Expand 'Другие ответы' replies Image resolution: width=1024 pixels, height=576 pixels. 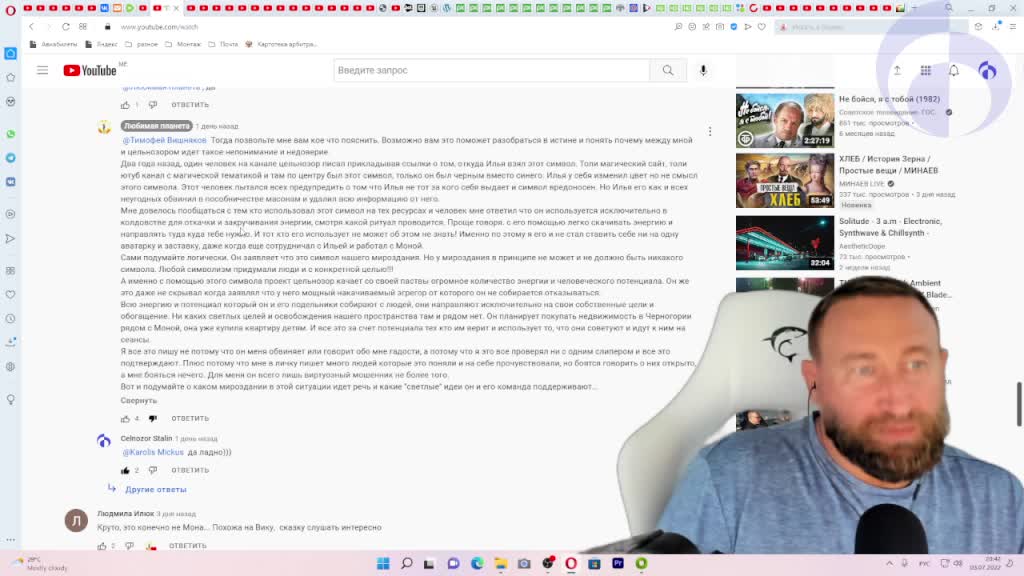click(x=155, y=489)
